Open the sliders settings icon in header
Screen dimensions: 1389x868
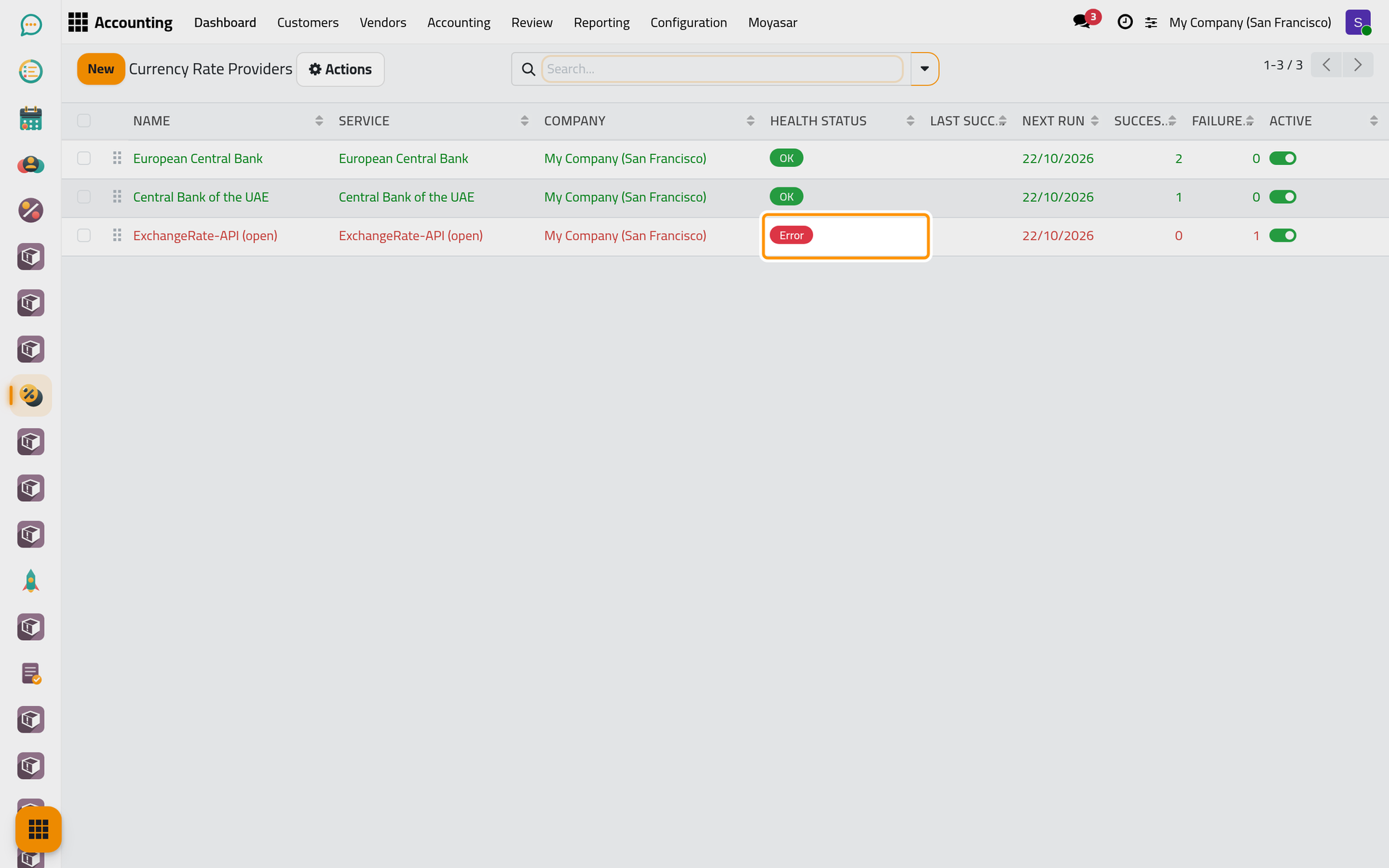tap(1151, 23)
